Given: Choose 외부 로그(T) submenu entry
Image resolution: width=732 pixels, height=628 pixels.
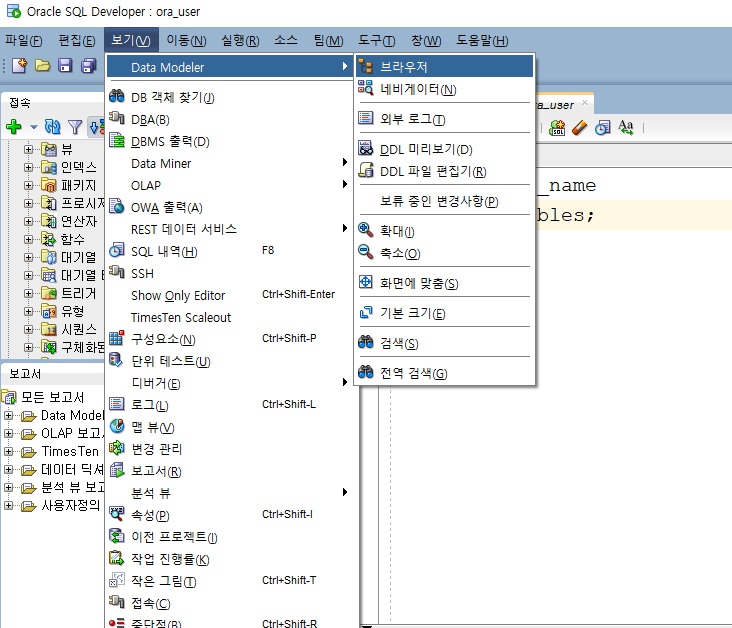Looking at the screenshot, I should [x=444, y=119].
